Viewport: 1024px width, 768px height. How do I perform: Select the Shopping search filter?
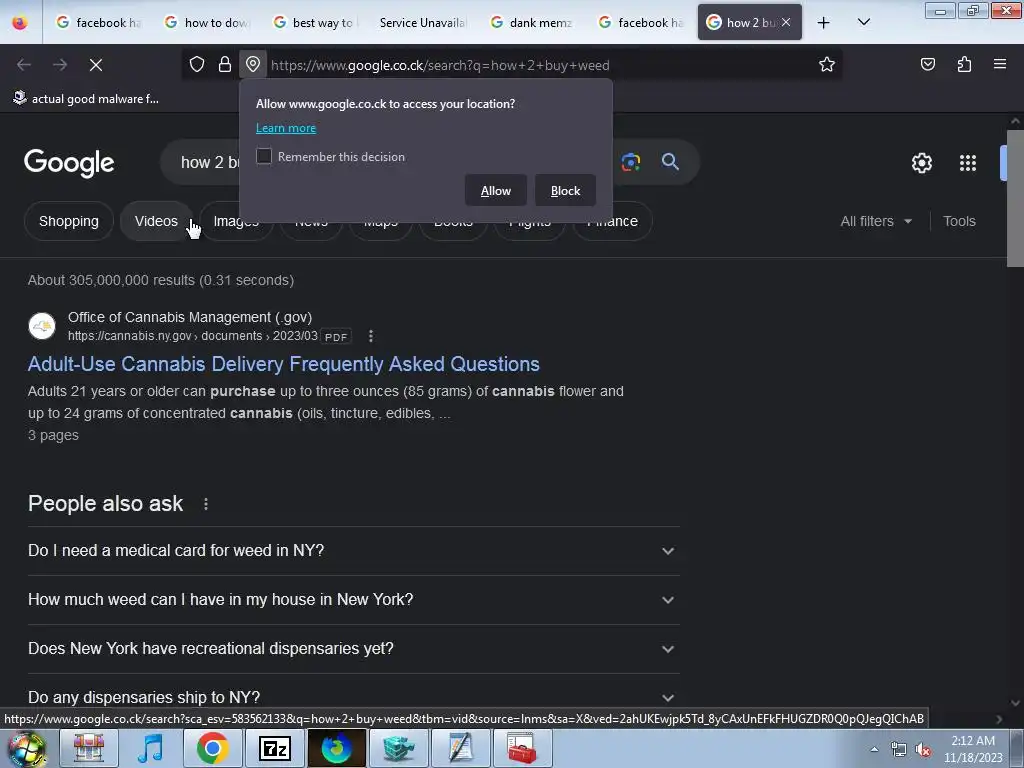[x=69, y=221]
